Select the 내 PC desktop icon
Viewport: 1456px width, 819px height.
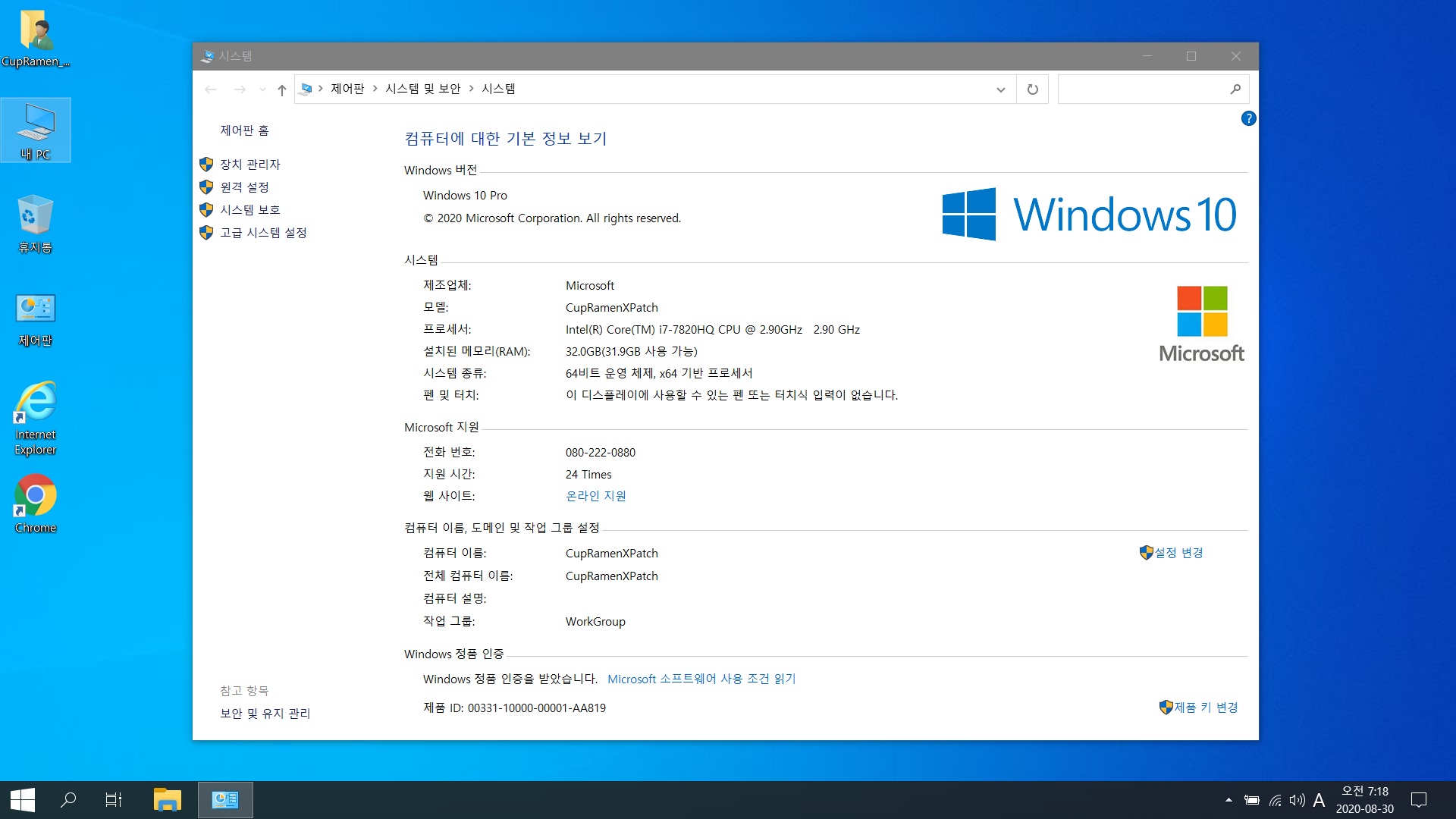pos(36,130)
